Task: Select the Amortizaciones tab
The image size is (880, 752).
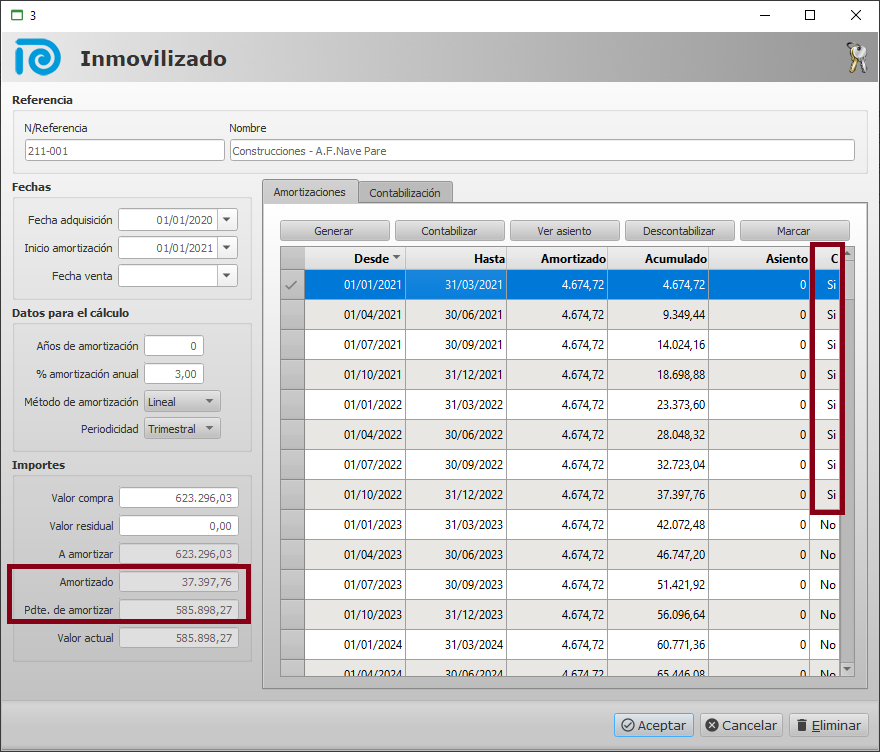Action: click(x=310, y=191)
